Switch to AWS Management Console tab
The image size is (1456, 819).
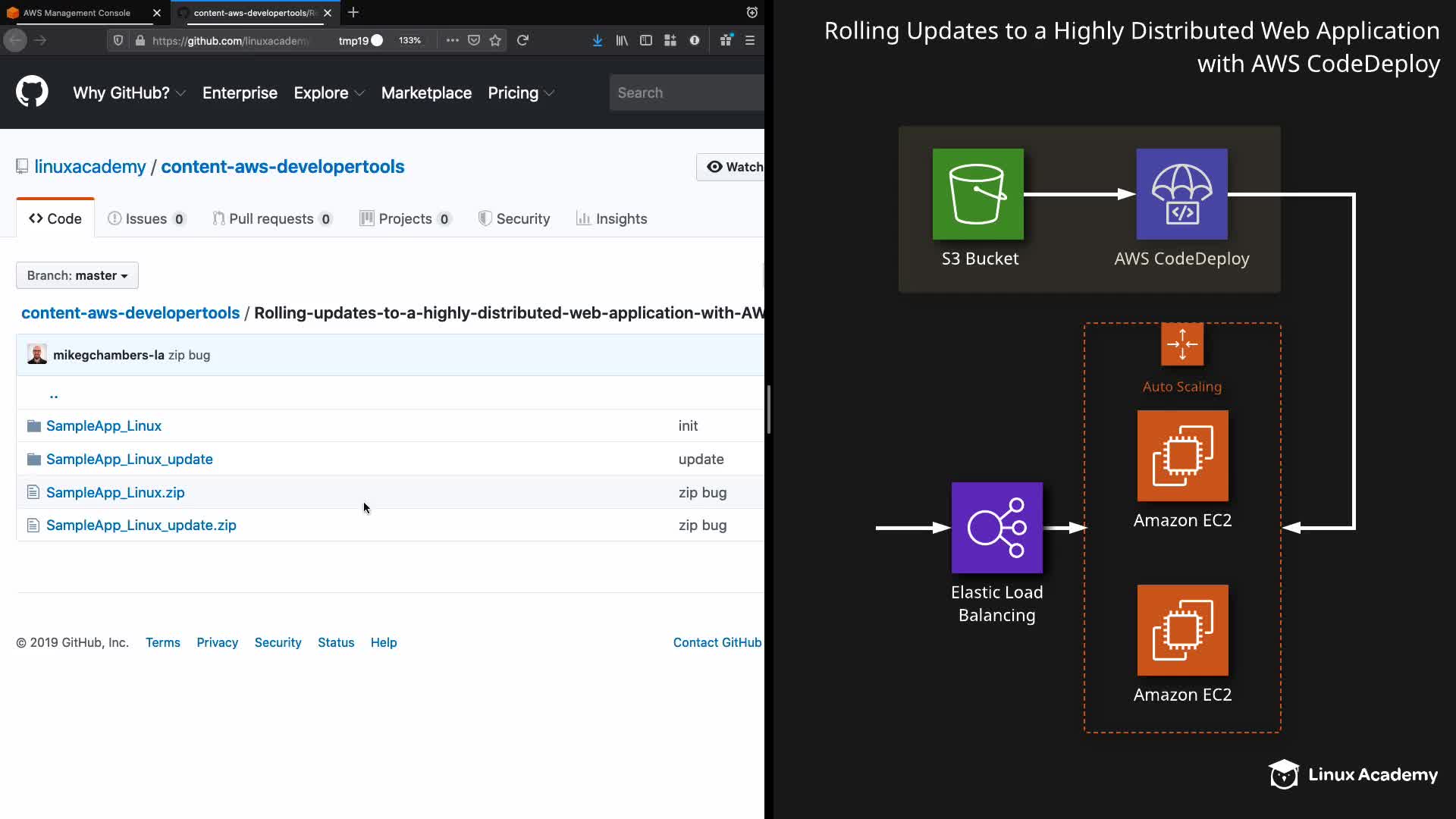click(77, 13)
